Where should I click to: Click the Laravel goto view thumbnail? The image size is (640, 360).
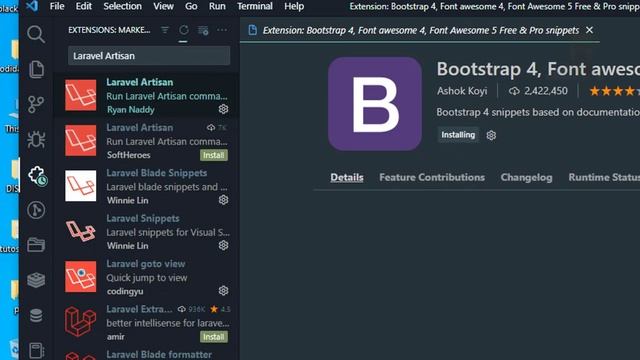(81, 277)
